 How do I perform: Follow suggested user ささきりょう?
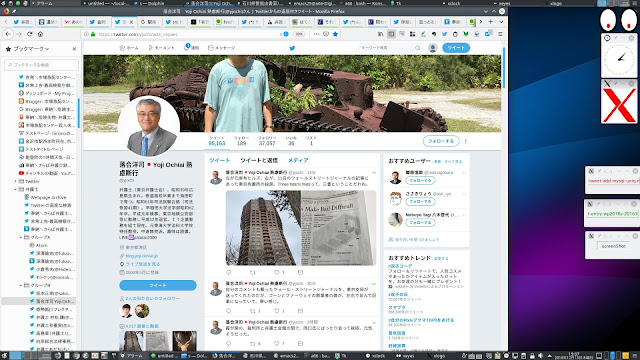pos(420,202)
